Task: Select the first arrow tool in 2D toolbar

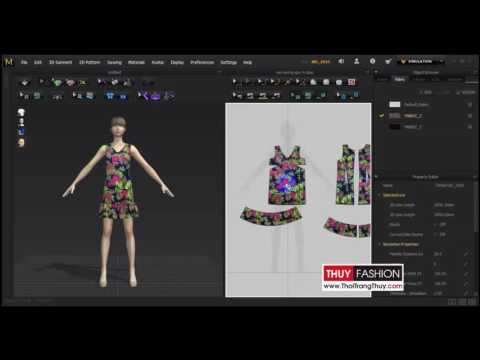Action: [x=235, y=82]
